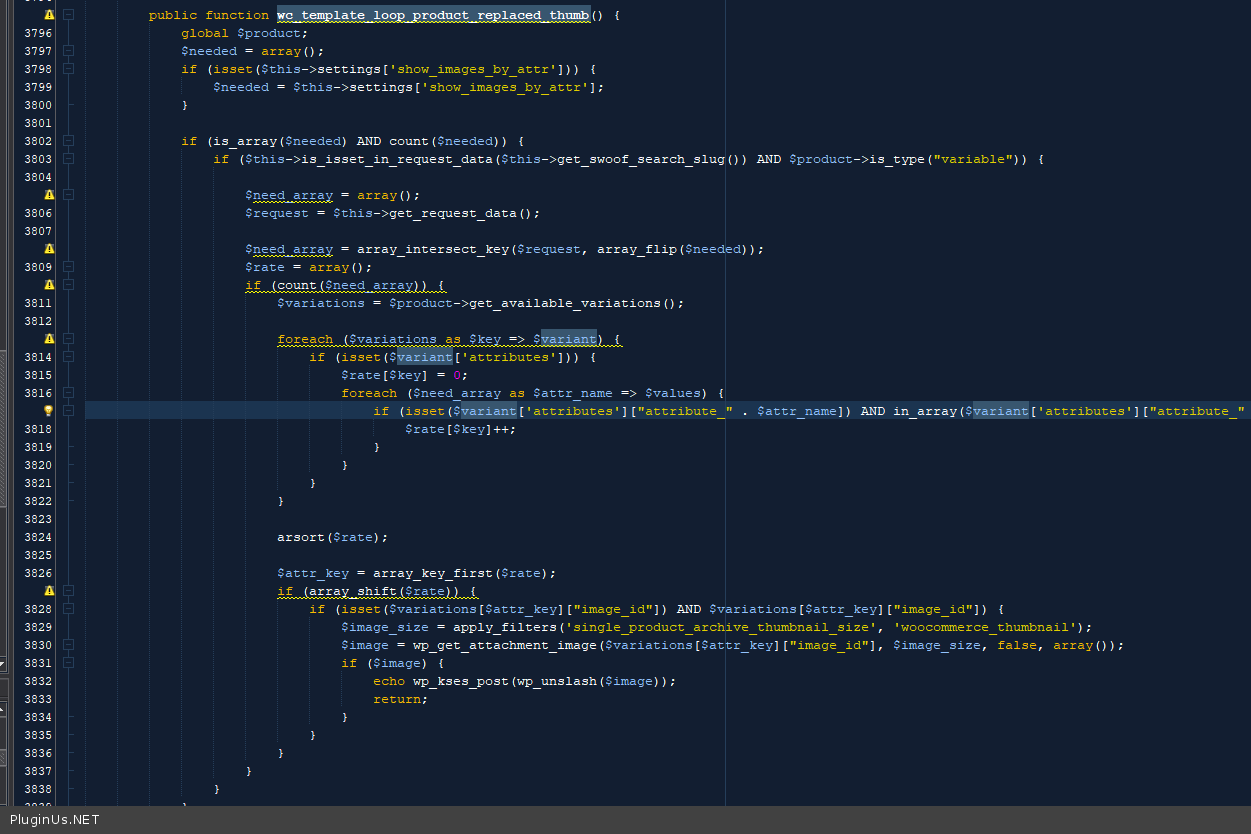Click the PluginUs.NET label

pos(54,820)
